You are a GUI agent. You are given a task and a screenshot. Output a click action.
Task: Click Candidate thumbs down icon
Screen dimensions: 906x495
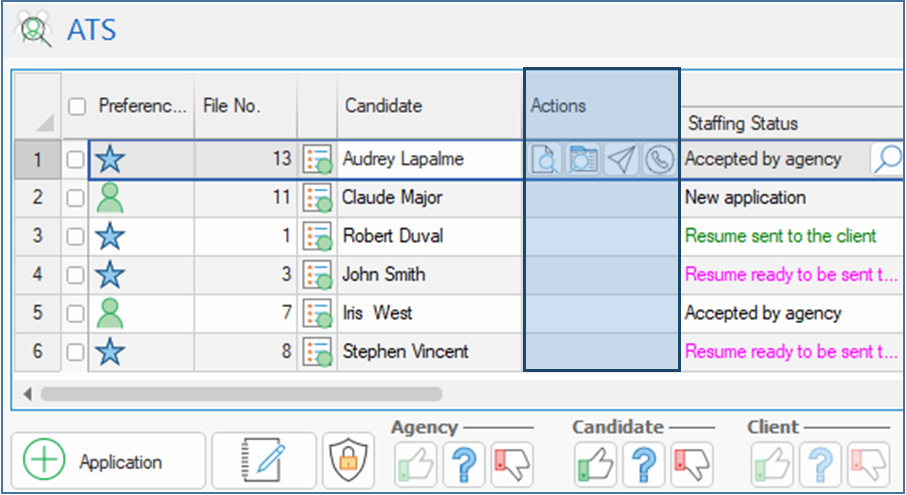coord(690,465)
